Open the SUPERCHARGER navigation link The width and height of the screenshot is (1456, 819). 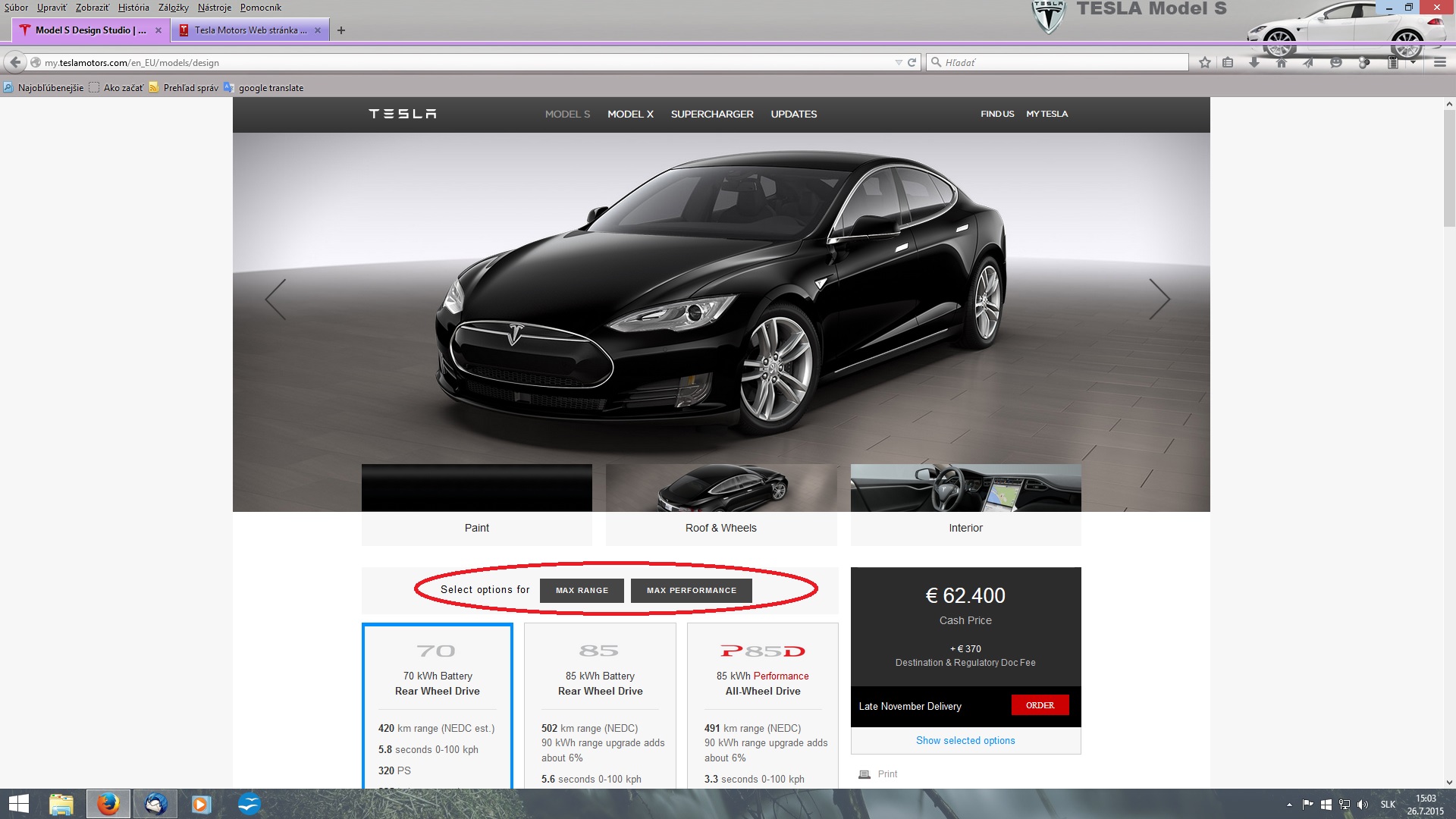(x=712, y=114)
